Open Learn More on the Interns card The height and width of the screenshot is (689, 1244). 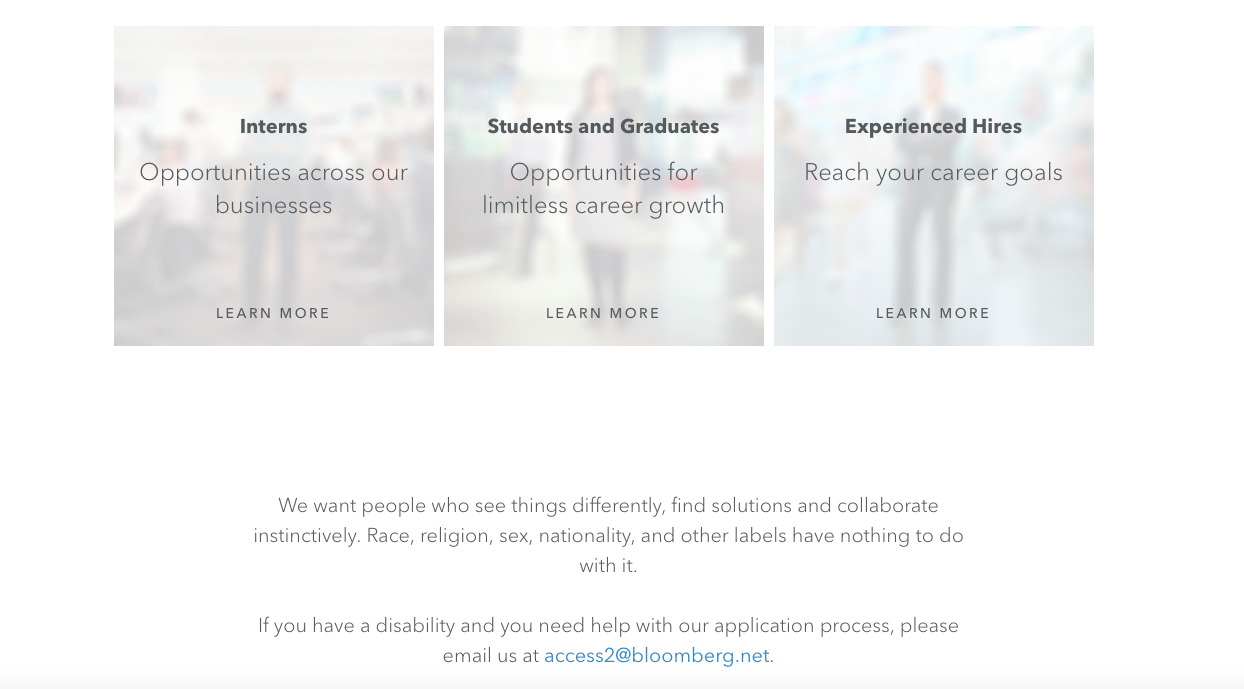[x=273, y=313]
